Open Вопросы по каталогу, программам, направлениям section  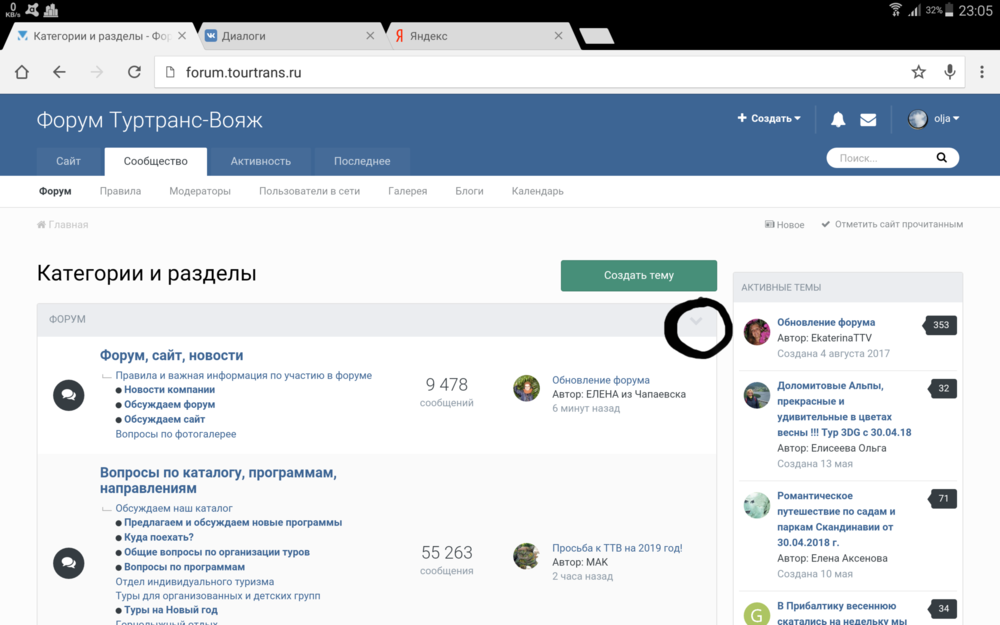pyautogui.click(x=218, y=480)
